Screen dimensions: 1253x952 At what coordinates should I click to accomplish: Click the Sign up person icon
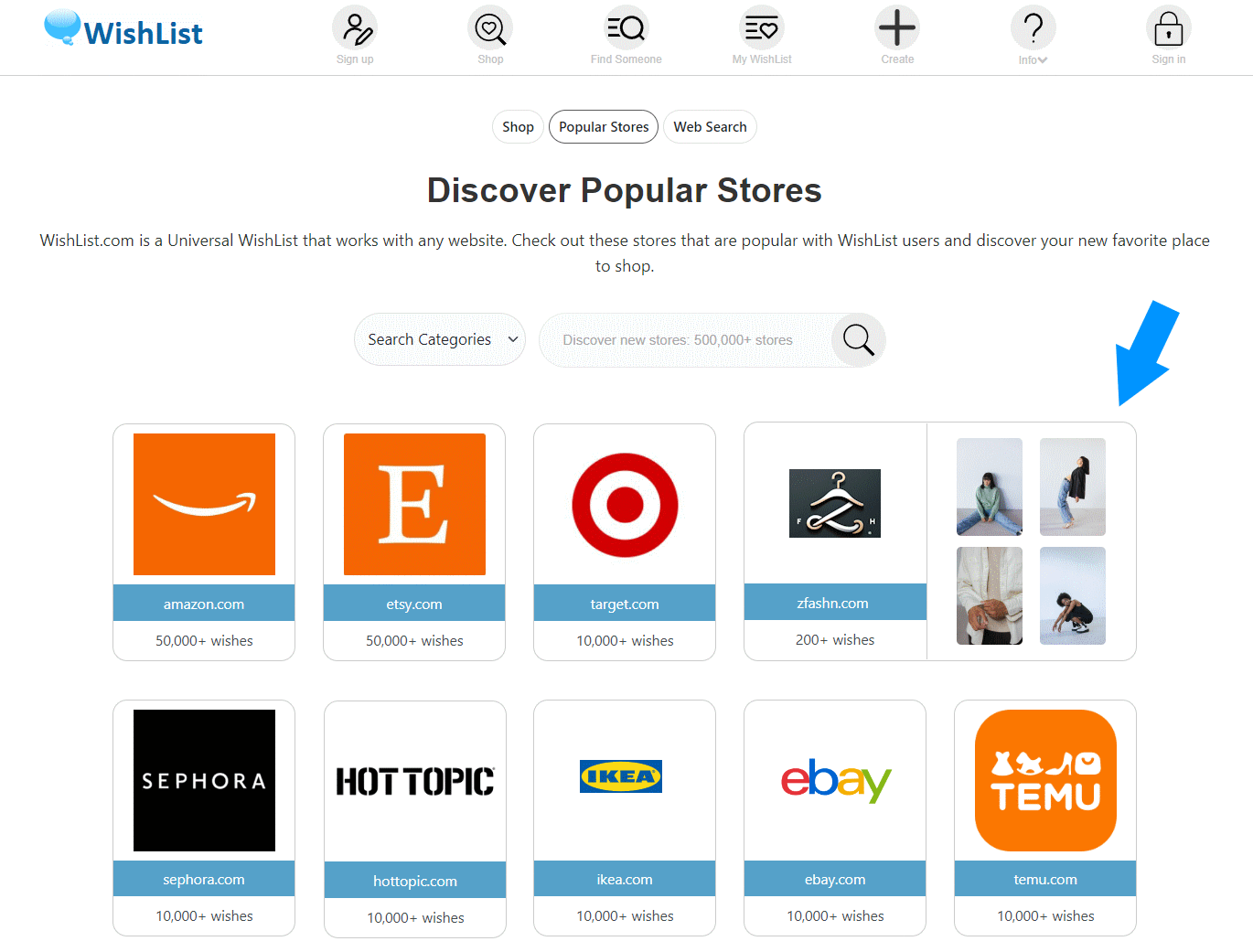(x=355, y=29)
